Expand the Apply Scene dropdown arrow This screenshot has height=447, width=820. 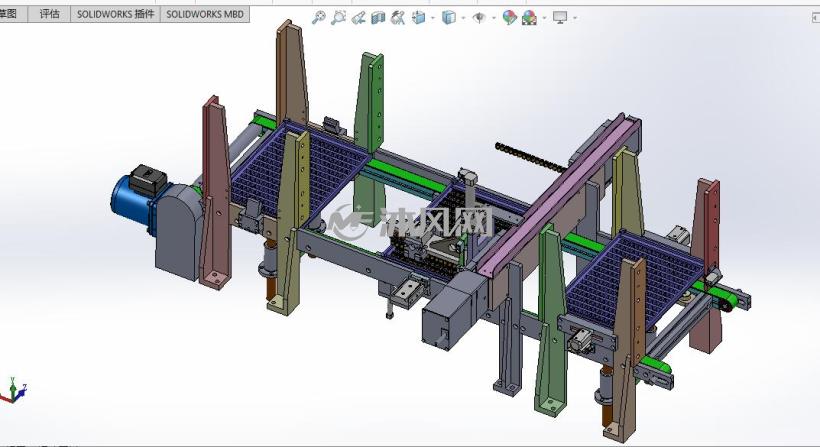click(544, 18)
